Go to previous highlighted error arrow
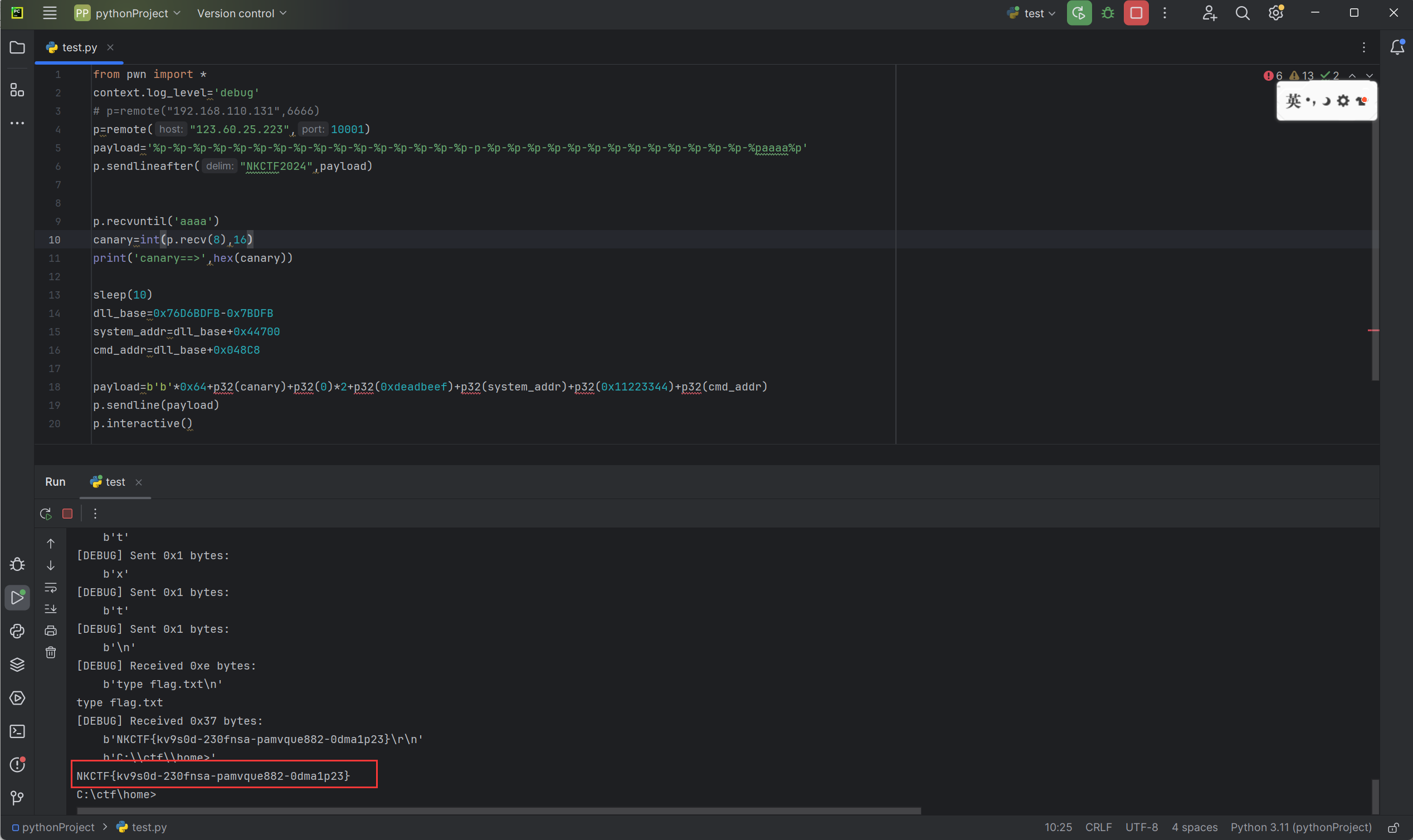The image size is (1413, 840). coord(1352,75)
